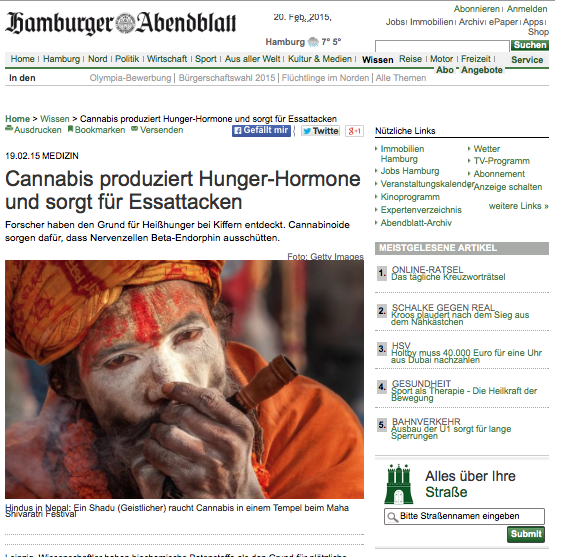
Task: Click the Straßennamen eingeben input field
Action: (464, 516)
